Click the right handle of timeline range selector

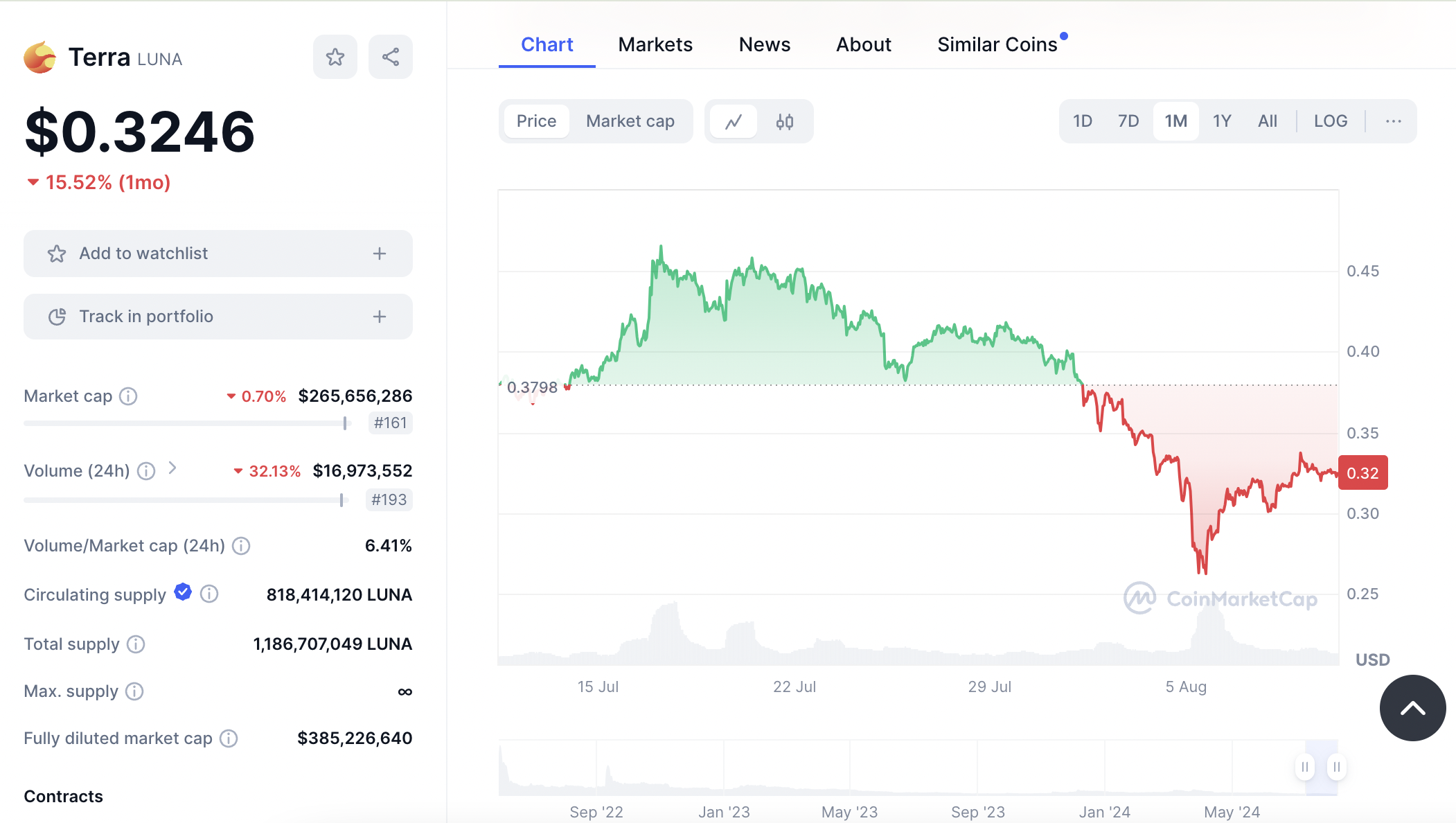1337,767
